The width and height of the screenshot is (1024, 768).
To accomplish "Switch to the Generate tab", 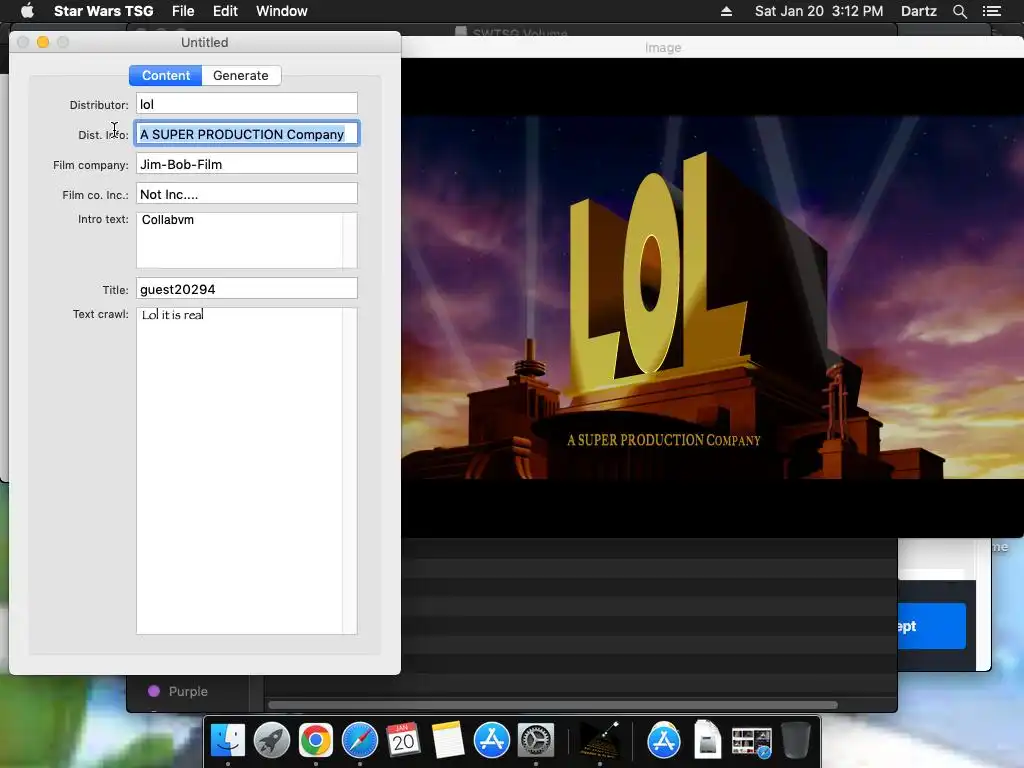I will tap(241, 75).
